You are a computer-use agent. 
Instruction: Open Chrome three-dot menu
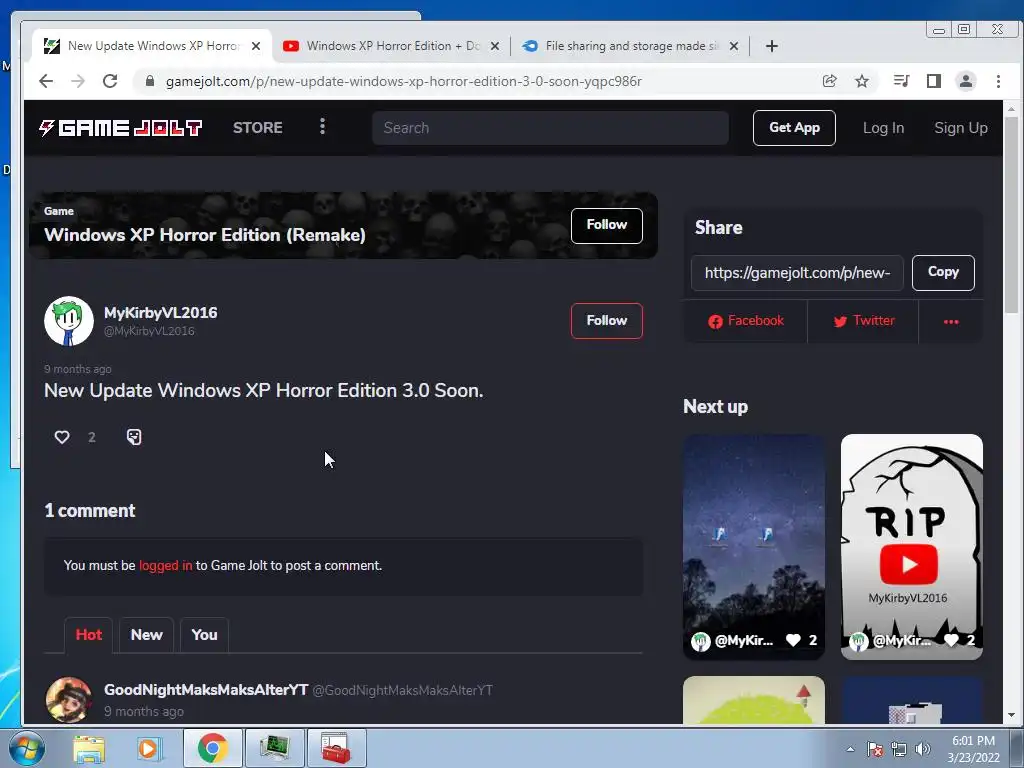click(x=998, y=81)
